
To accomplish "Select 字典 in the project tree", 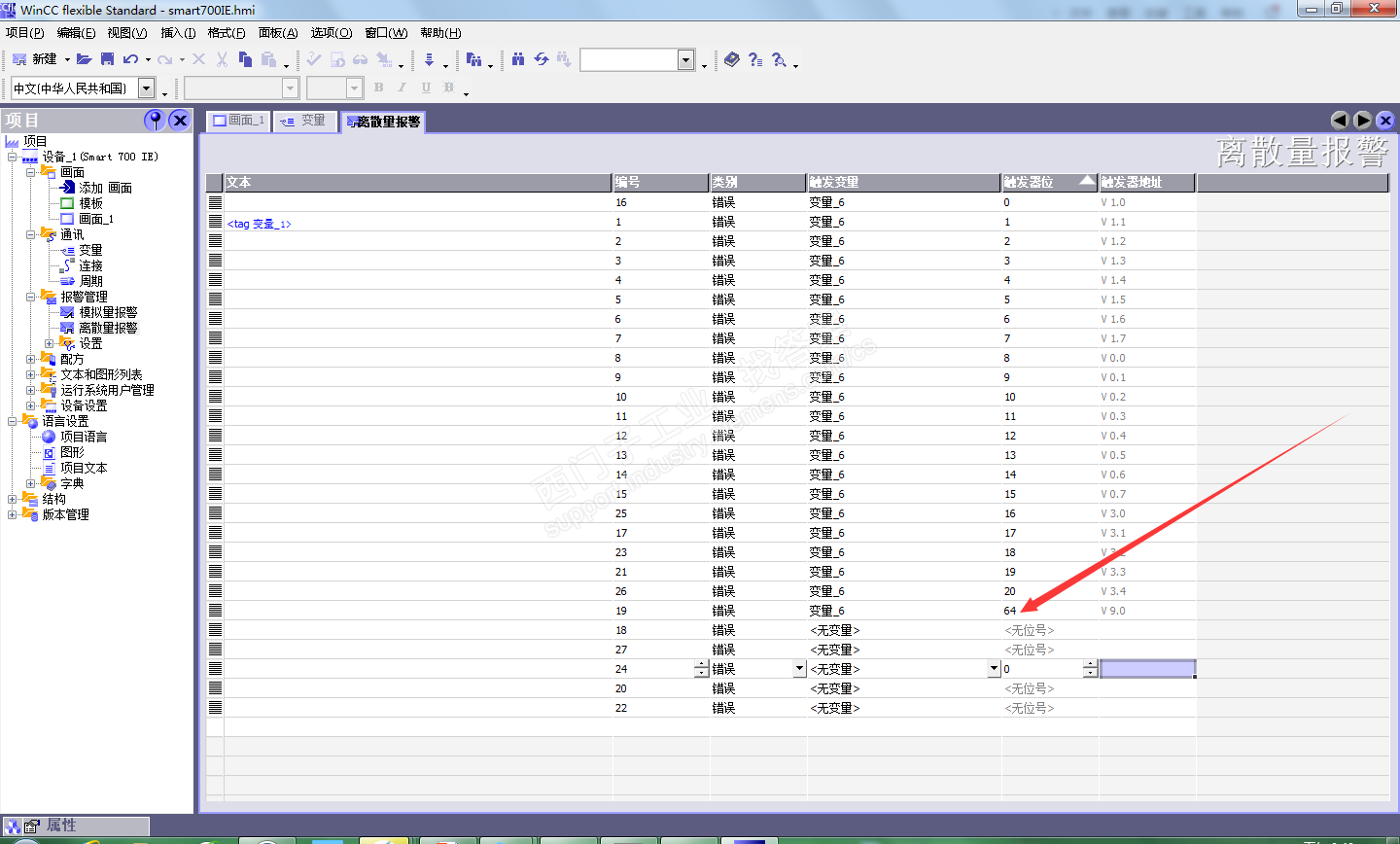I will pos(72,483).
